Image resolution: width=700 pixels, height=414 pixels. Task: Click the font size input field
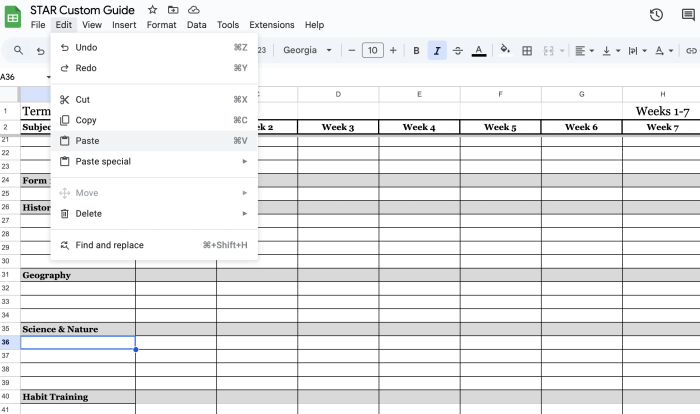point(372,50)
